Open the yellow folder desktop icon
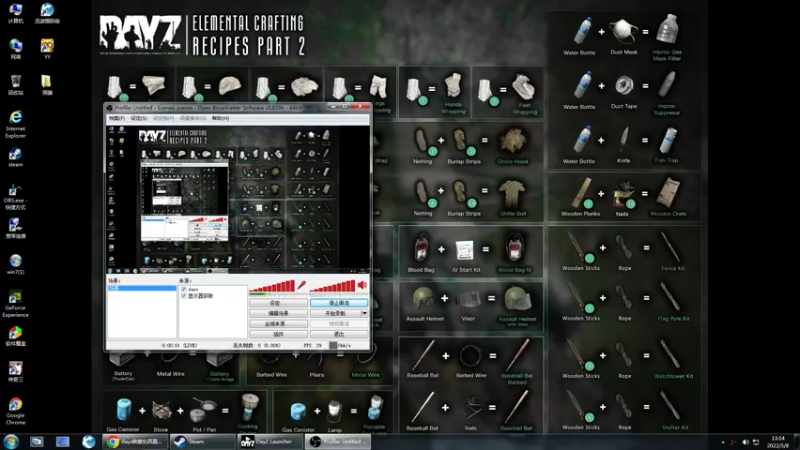The width and height of the screenshot is (800, 450). pos(46,85)
